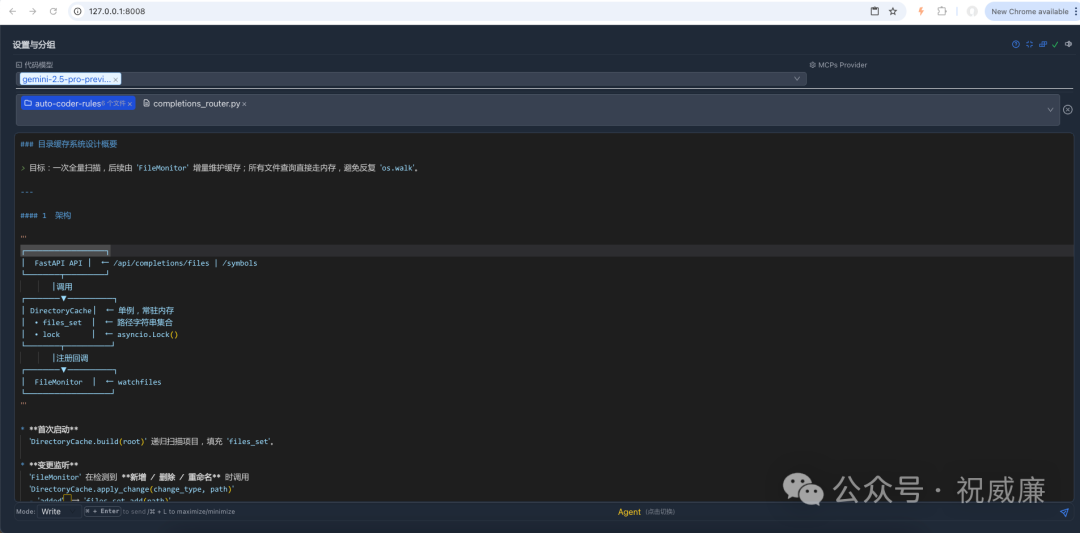Go back in browser history
Image resolution: width=1080 pixels, height=533 pixels.
pos(12,11)
